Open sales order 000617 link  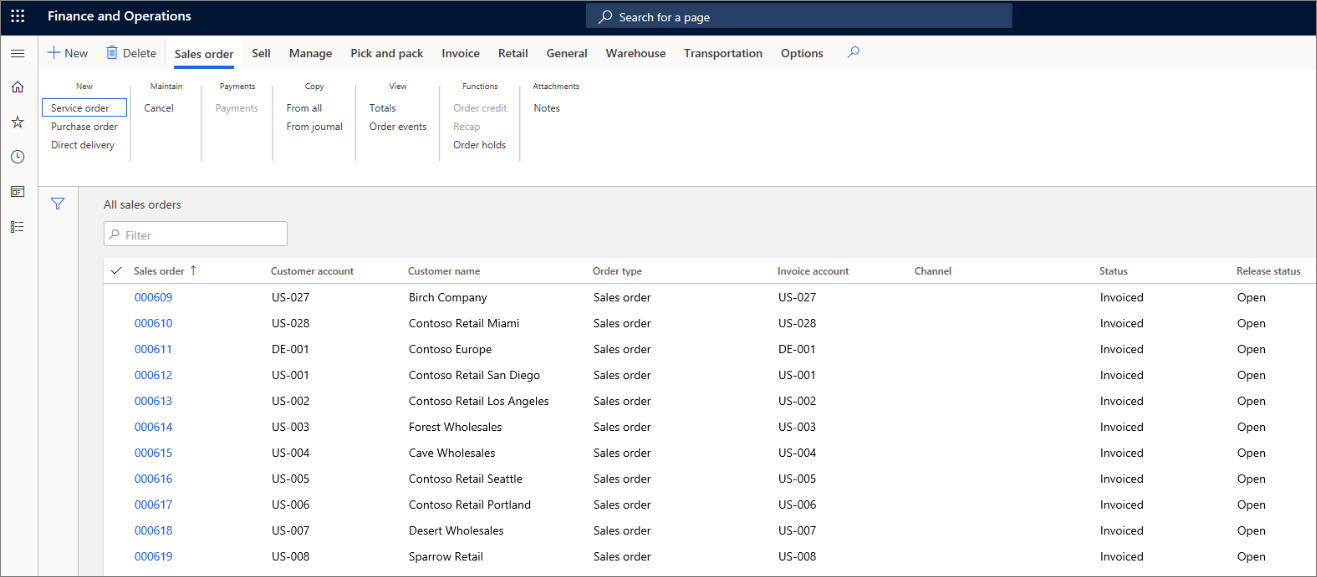coord(153,505)
